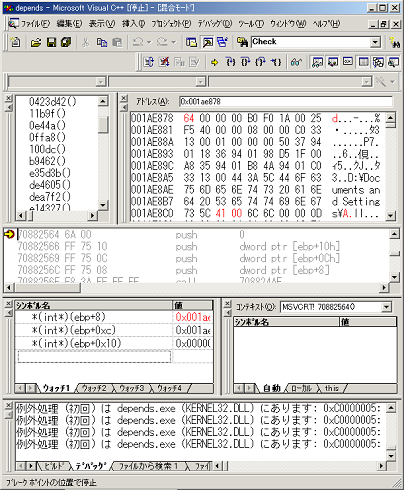Viewport: 404px width, 490px height.
Task: Toggle the Disassembly window button
Action: [x=394, y=62]
